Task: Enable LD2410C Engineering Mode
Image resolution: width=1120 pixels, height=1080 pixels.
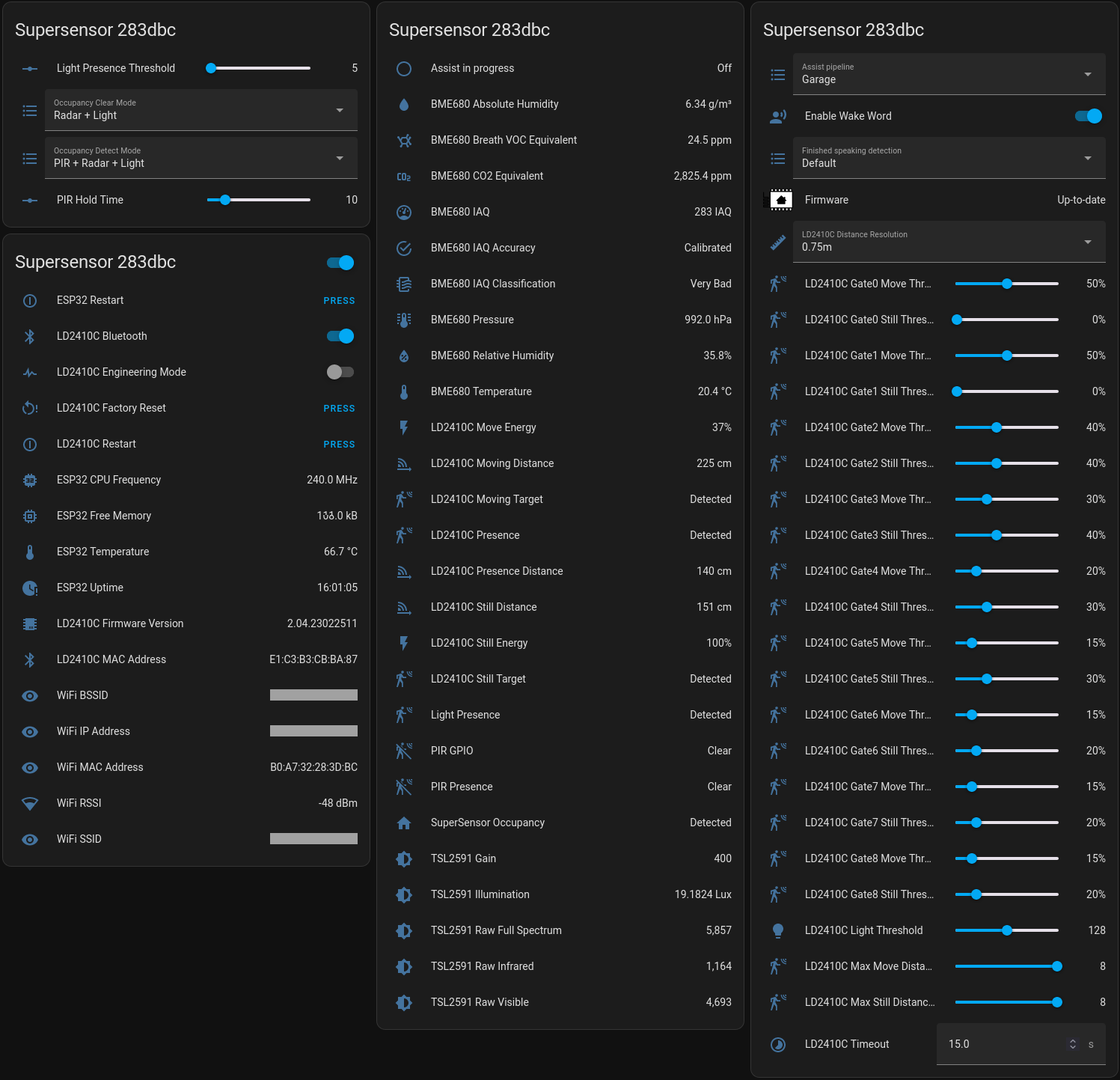Action: click(340, 372)
